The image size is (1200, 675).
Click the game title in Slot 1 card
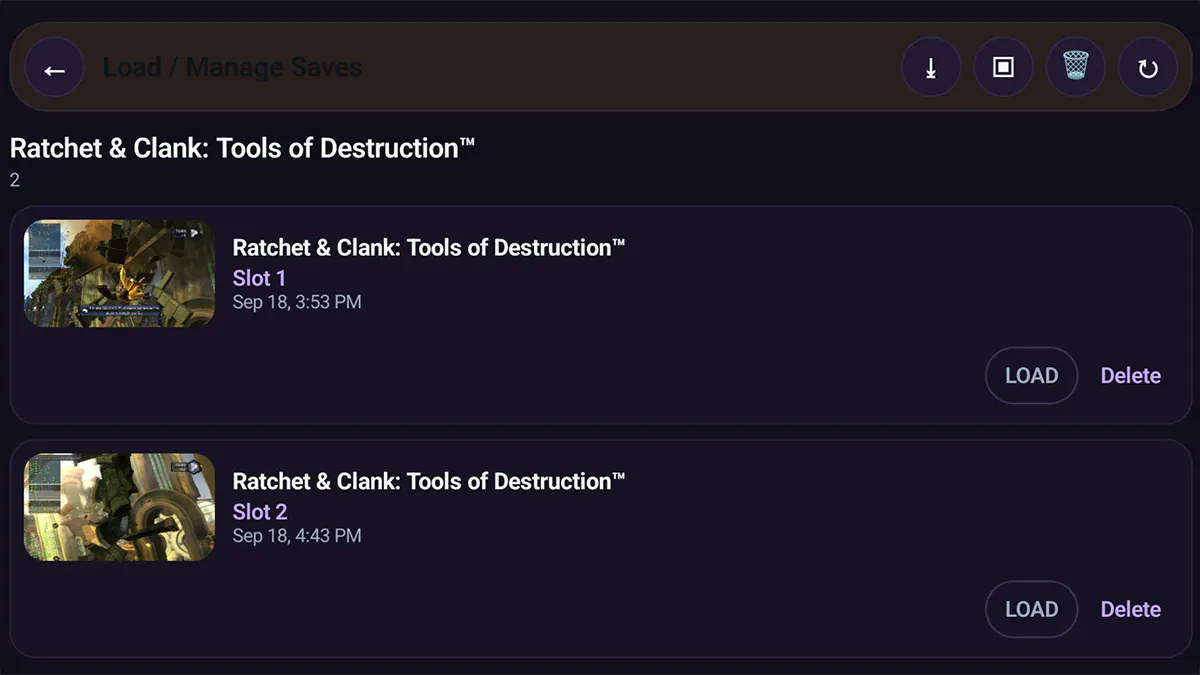click(429, 248)
